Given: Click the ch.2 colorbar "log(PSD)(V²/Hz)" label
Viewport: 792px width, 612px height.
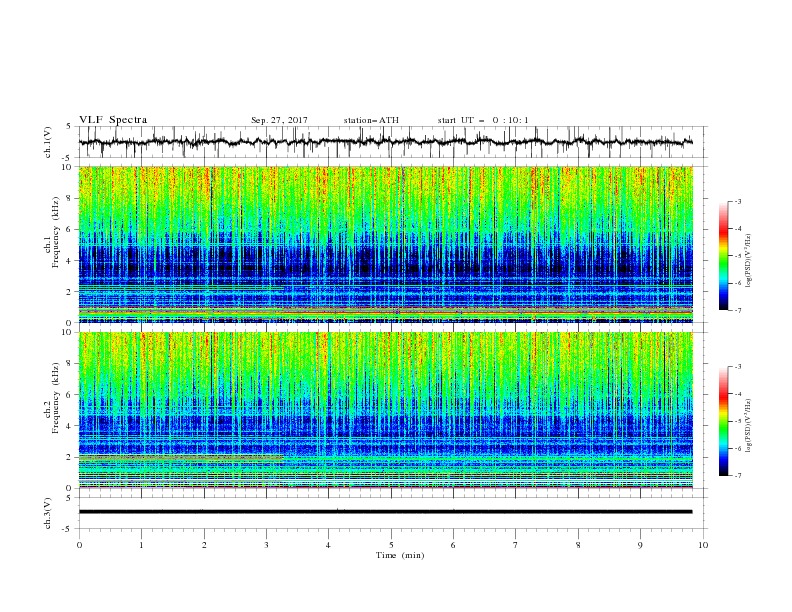Looking at the screenshot, I should (749, 425).
